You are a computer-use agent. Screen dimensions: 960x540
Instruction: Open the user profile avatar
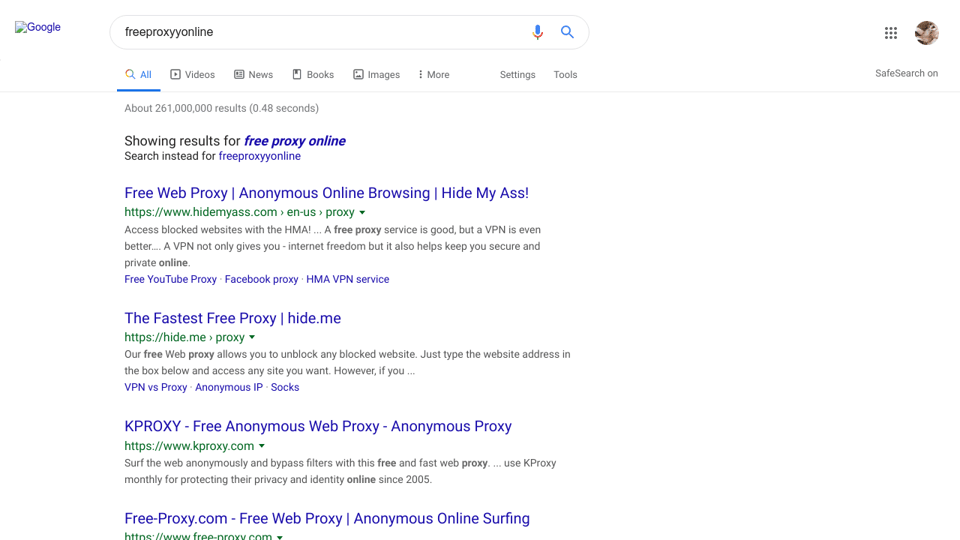click(926, 33)
